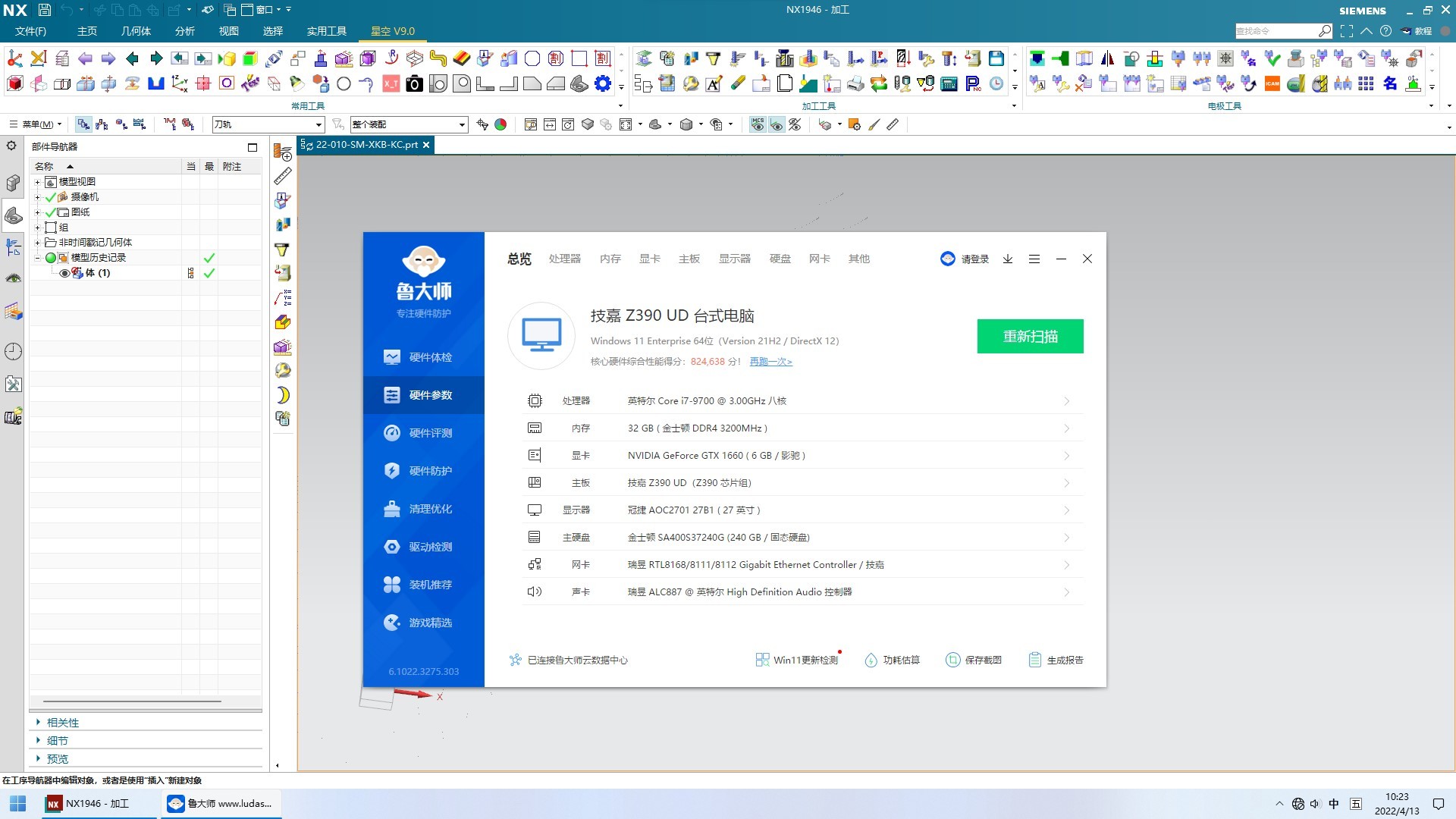
Task: Click the 保存截图 button
Action: [x=974, y=661]
